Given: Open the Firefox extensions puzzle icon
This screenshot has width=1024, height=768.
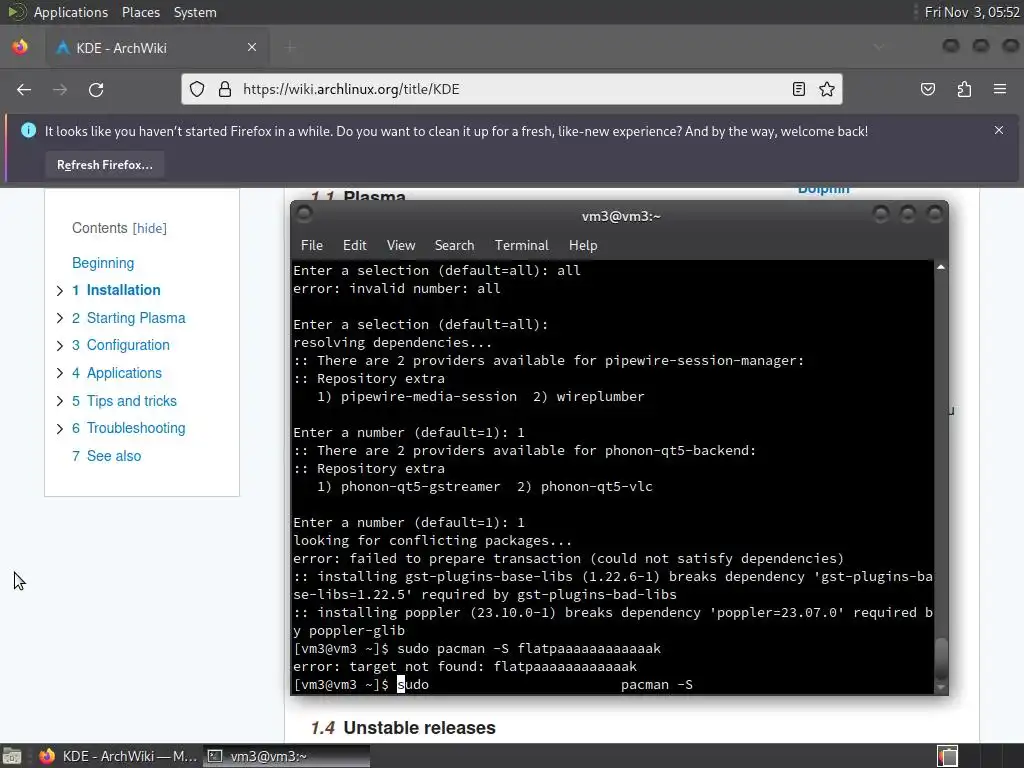Looking at the screenshot, I should [x=965, y=89].
